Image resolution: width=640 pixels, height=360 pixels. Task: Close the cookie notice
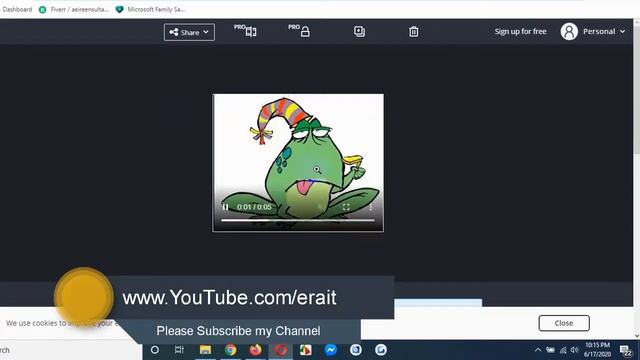tap(564, 323)
